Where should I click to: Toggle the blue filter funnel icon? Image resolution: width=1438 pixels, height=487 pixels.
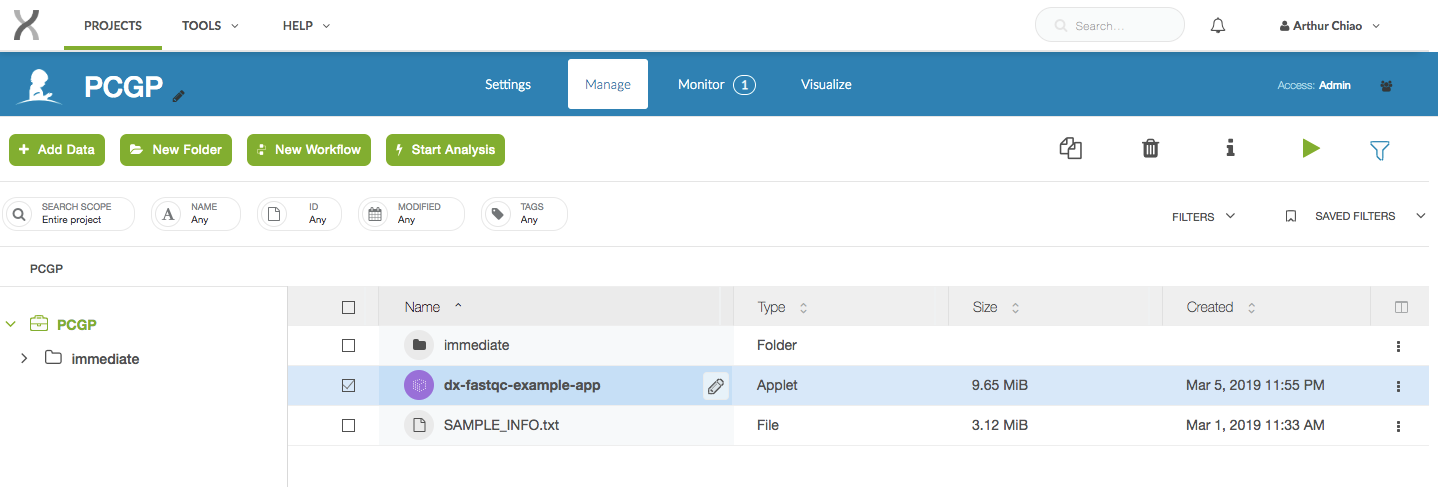(x=1380, y=150)
